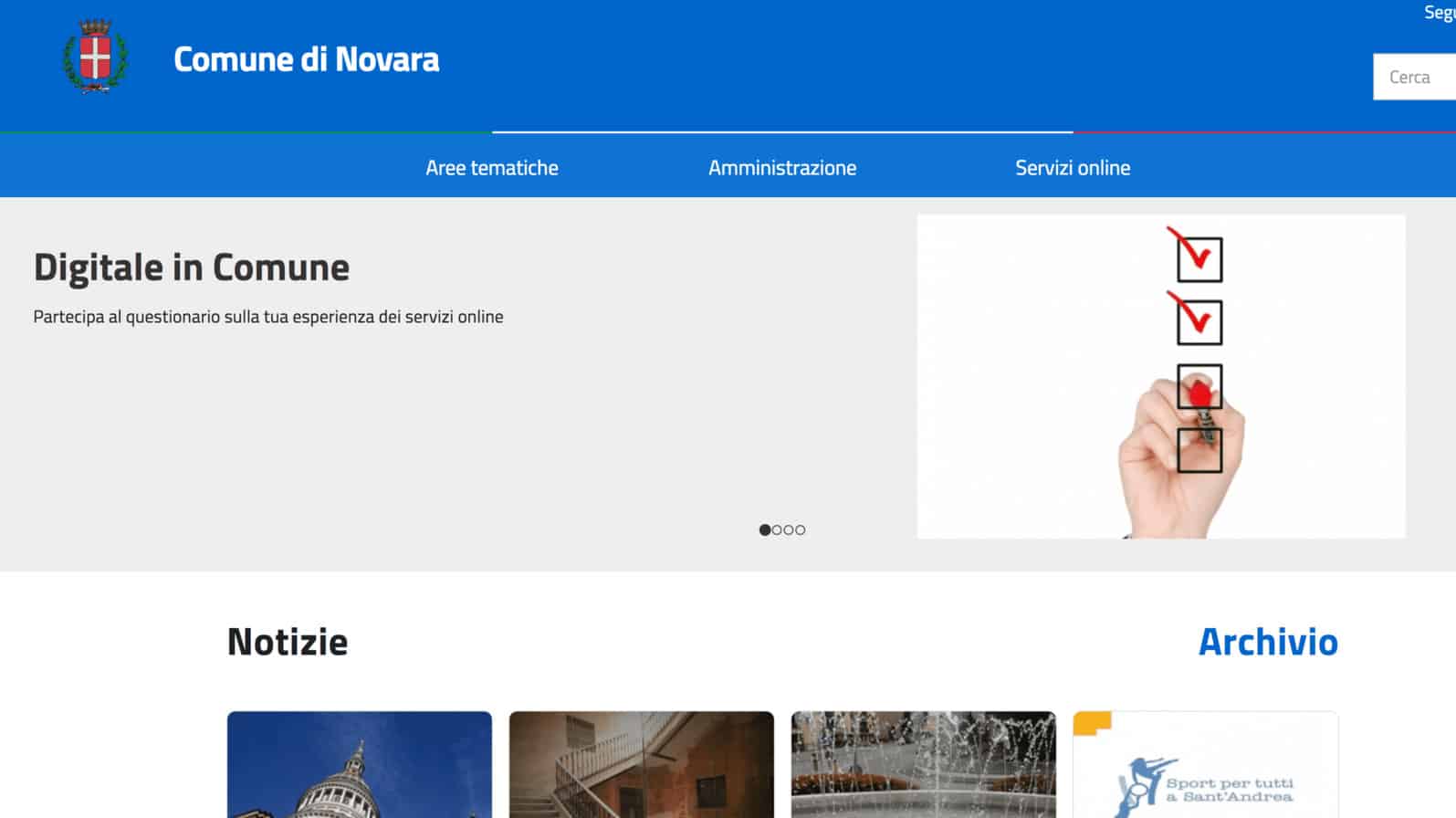Open the Digitale in Comune headline

tap(192, 267)
